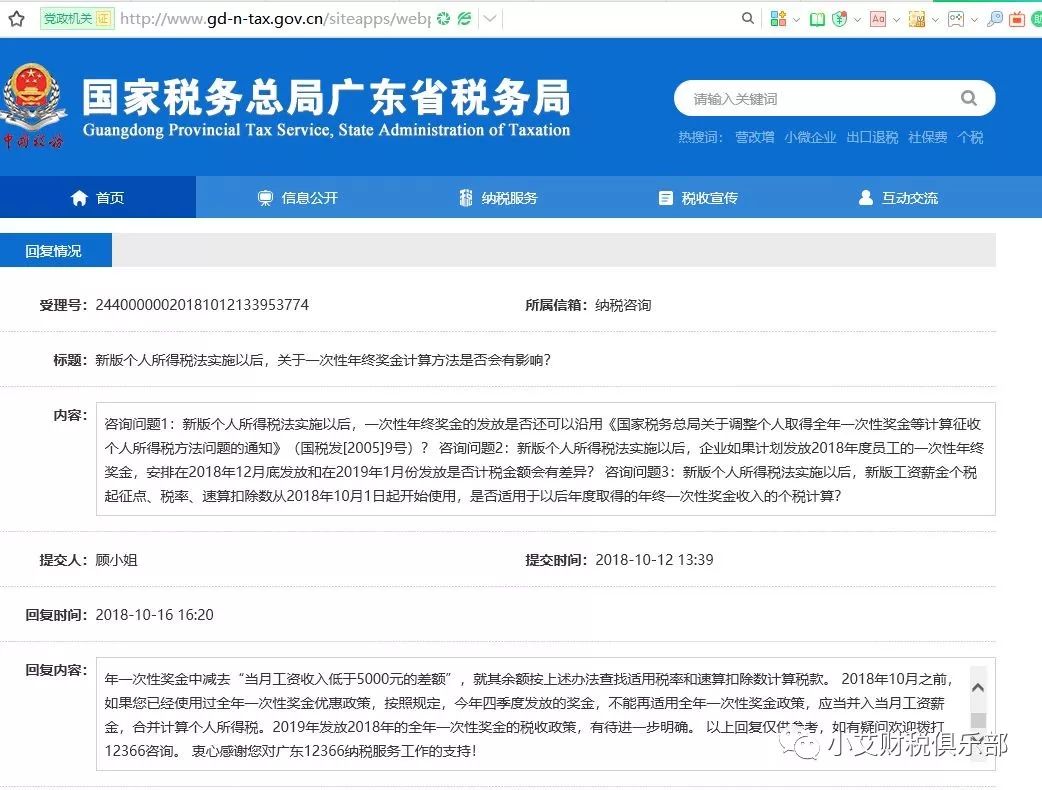Click the submit time 2018-10-12 13:39
Image resolution: width=1042 pixels, height=790 pixels.
pyautogui.click(x=654, y=560)
